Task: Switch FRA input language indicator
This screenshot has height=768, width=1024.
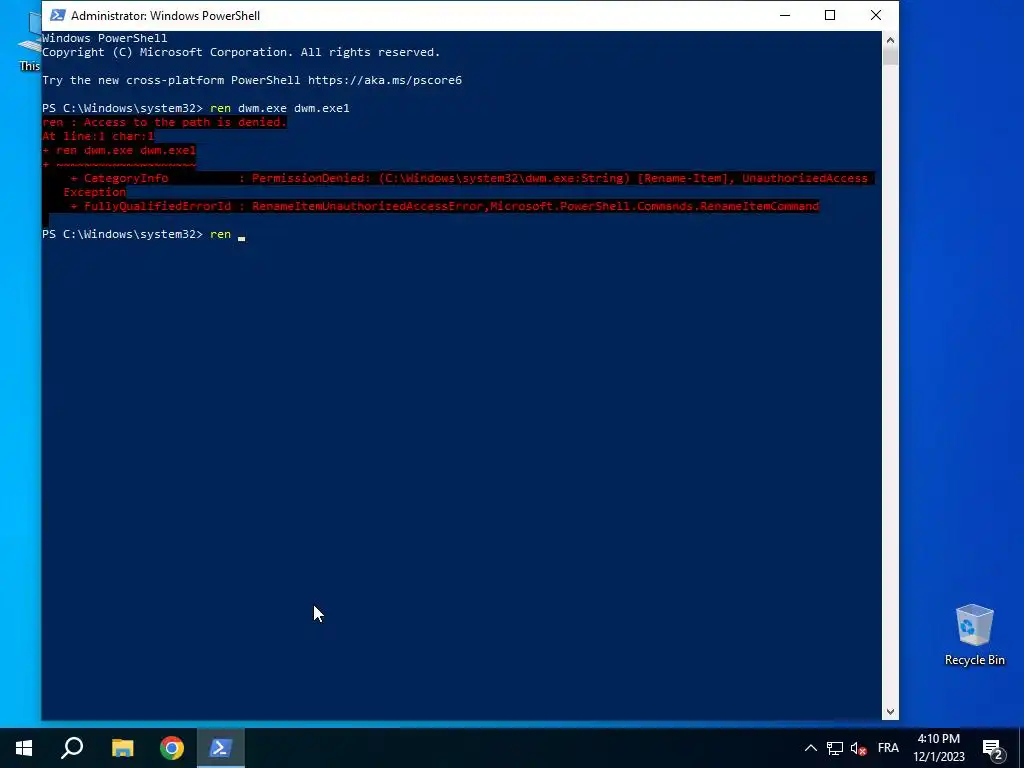Action: pos(888,748)
